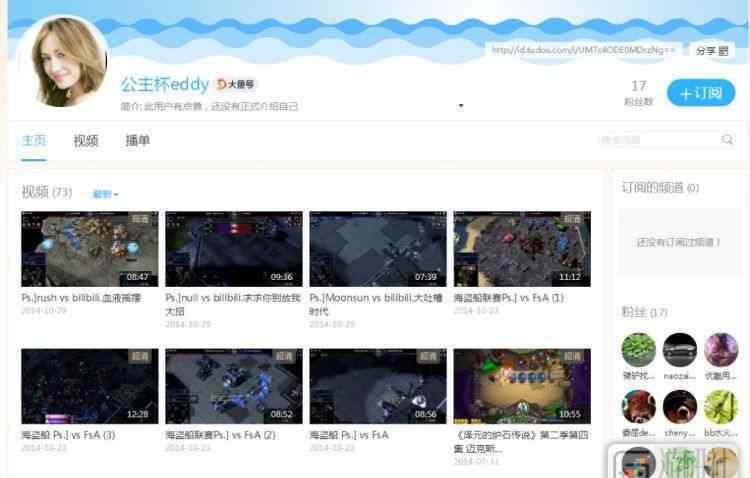Image resolution: width=750 pixels, height=478 pixels.
Task: Open the 最新 sort dropdown
Action: [x=105, y=194]
